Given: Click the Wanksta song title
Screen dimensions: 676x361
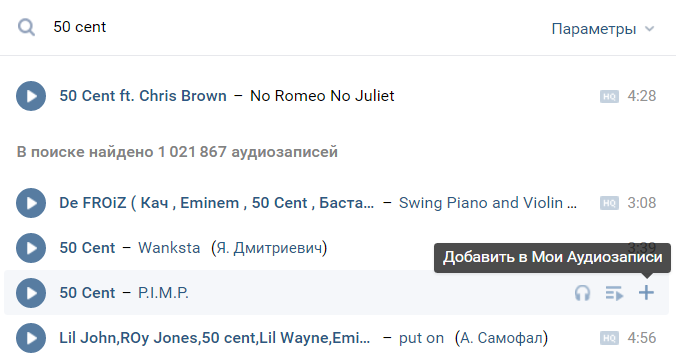Looking at the screenshot, I should tap(169, 248).
